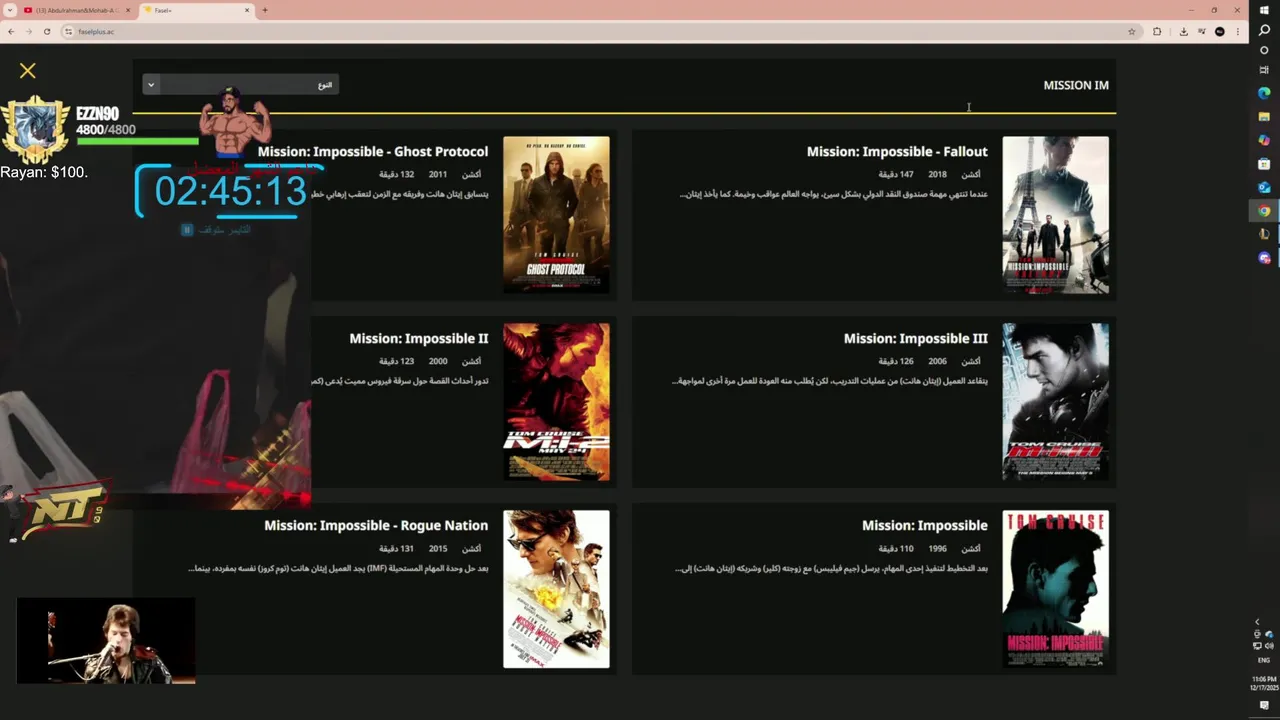
Task: Select the Chrome taskbar icon
Action: 1264,211
